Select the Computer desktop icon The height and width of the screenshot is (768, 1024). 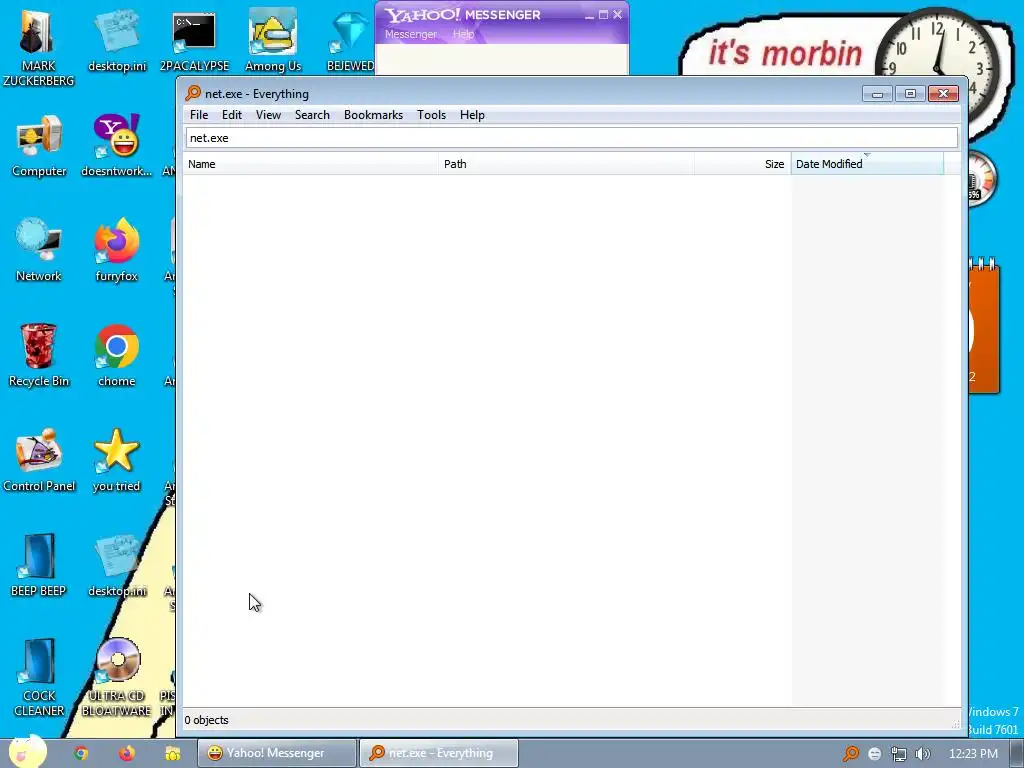tap(39, 145)
